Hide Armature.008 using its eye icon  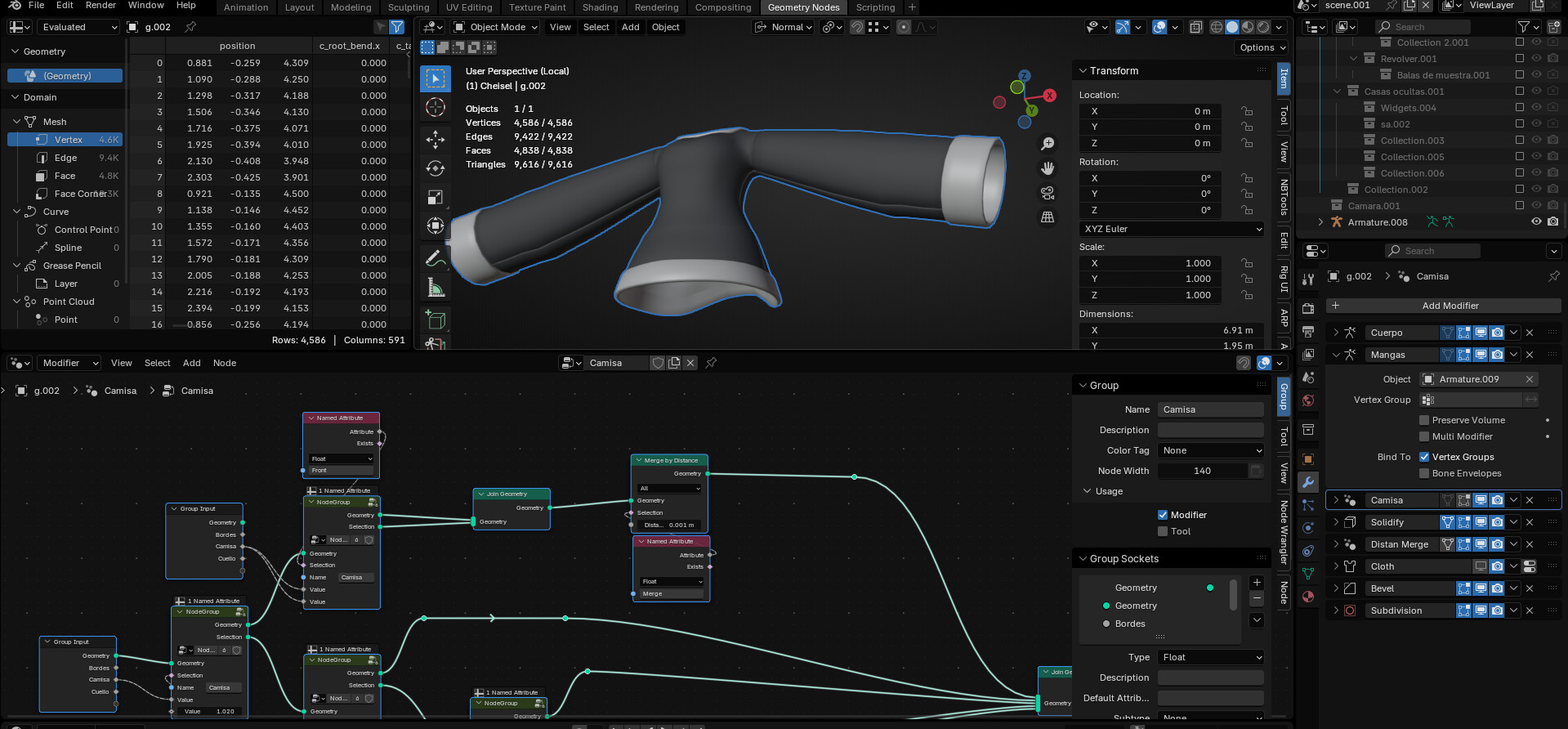(x=1536, y=222)
